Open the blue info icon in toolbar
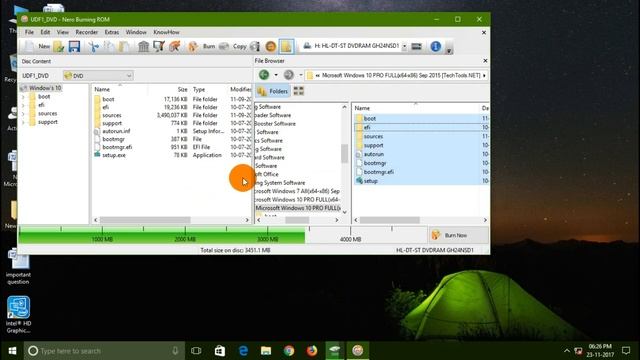The width and height of the screenshot is (640, 360). coord(436,47)
